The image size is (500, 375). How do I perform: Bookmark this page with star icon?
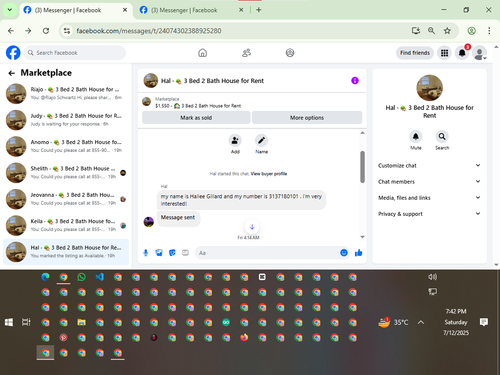pyautogui.click(x=447, y=31)
